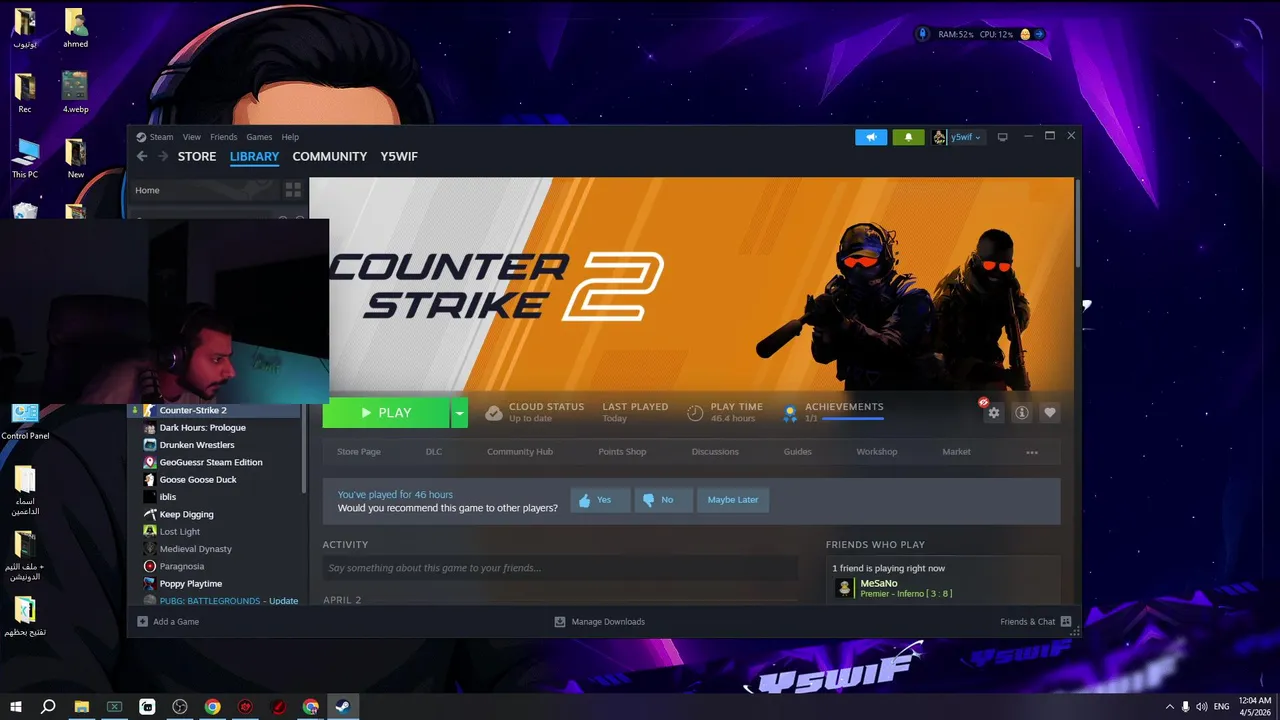Viewport: 1280px width, 720px height.
Task: Select Goose Goose Duck in library
Action: click(198, 480)
